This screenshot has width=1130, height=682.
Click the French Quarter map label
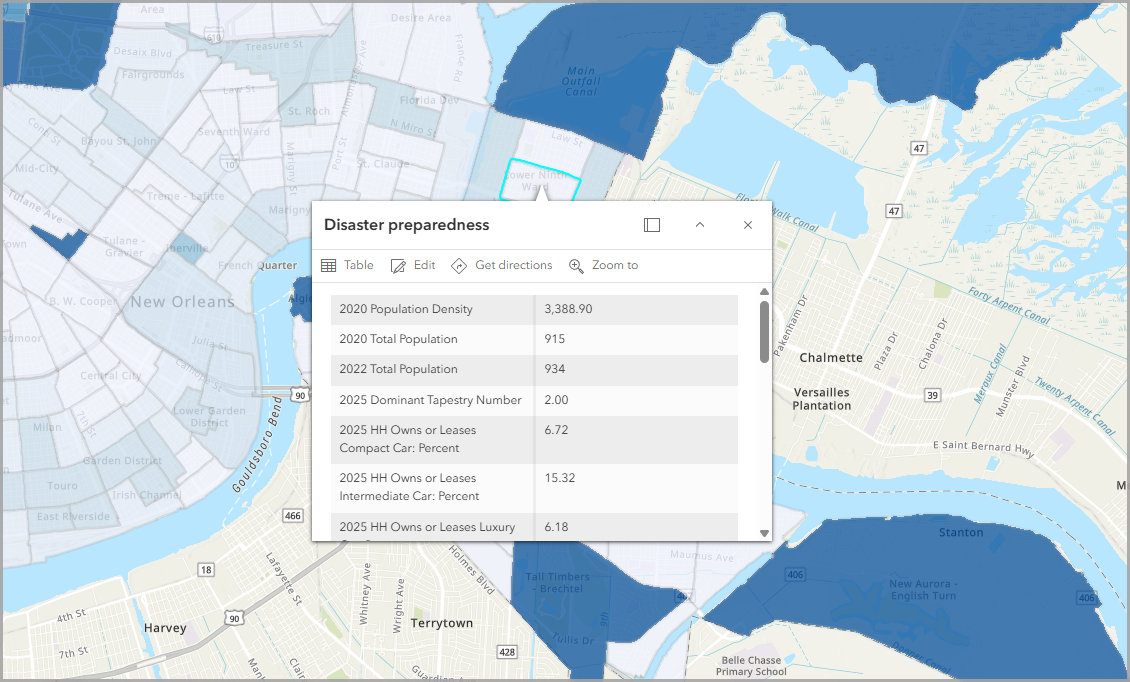click(x=257, y=265)
